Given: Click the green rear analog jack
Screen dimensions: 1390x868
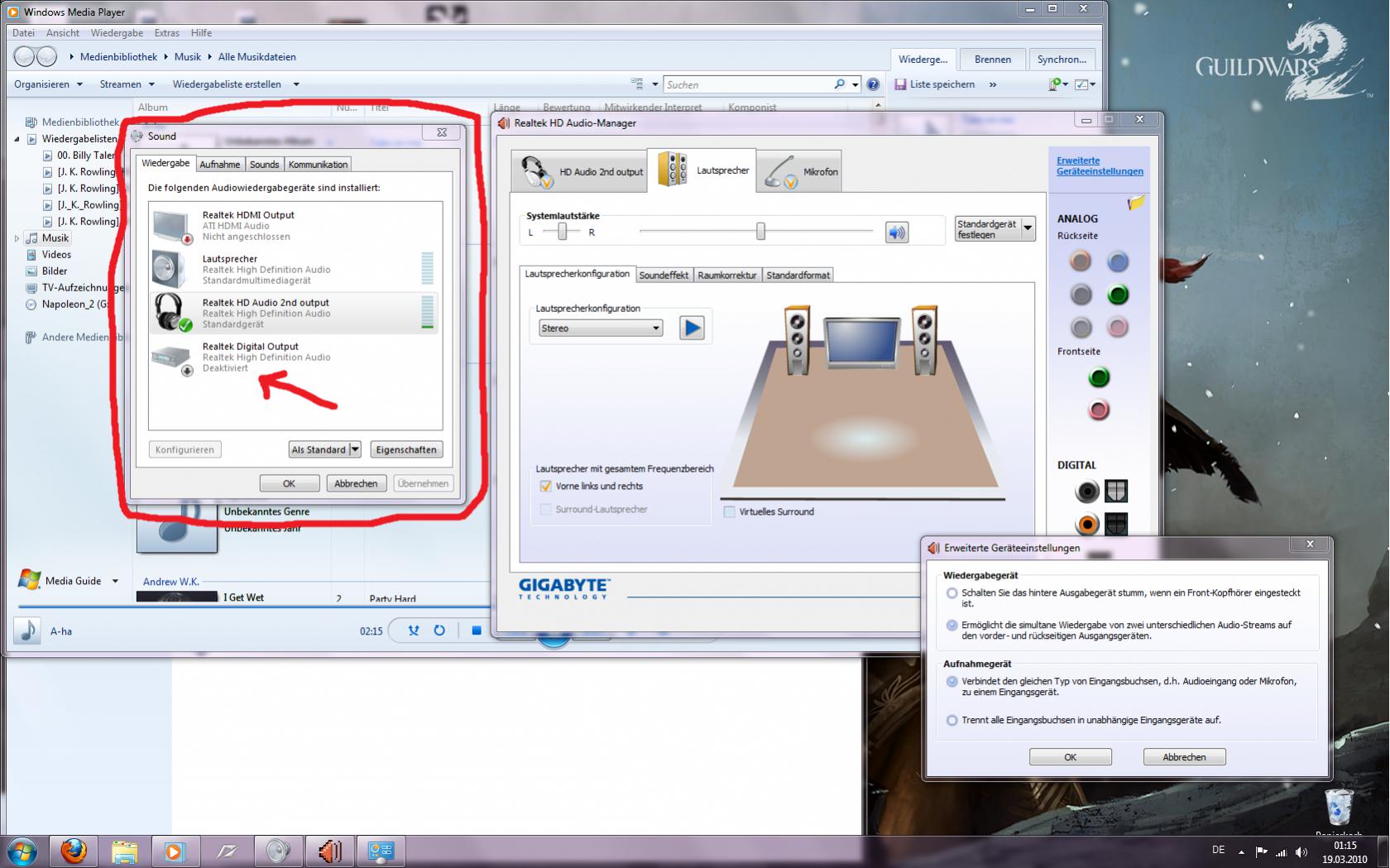Looking at the screenshot, I should click(1118, 295).
